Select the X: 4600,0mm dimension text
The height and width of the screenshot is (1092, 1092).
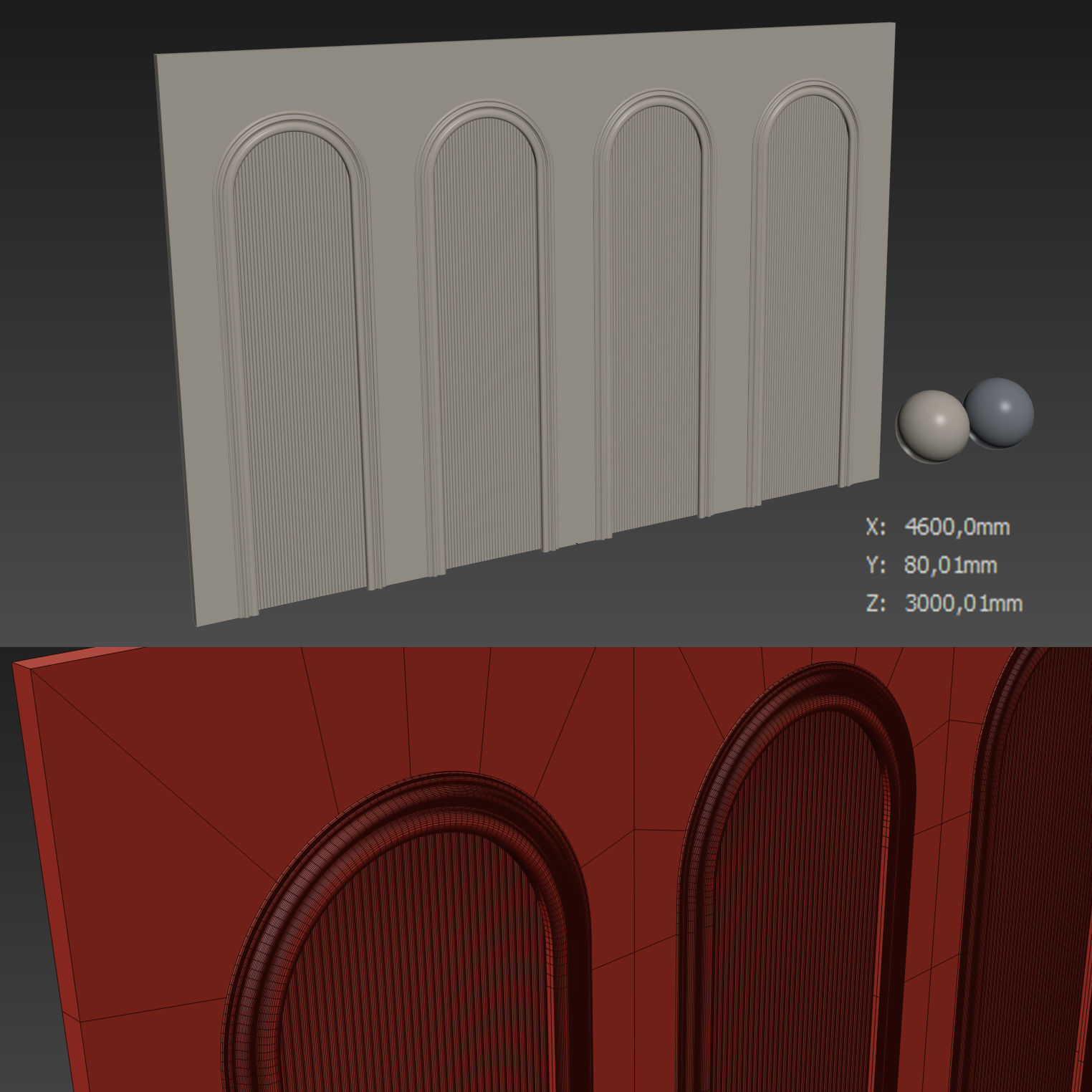[x=938, y=527]
